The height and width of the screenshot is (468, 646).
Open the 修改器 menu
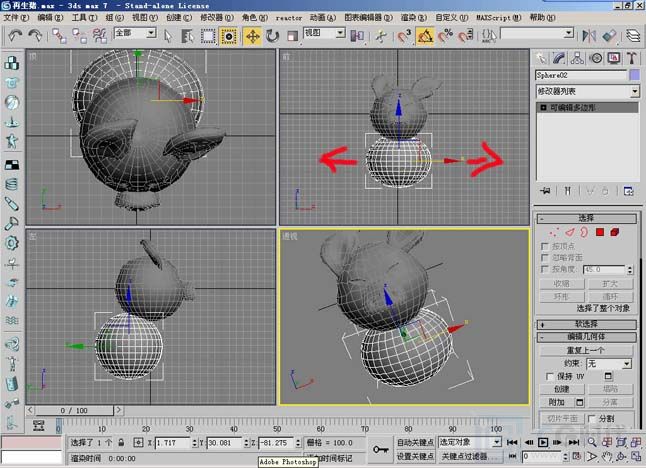(217, 18)
